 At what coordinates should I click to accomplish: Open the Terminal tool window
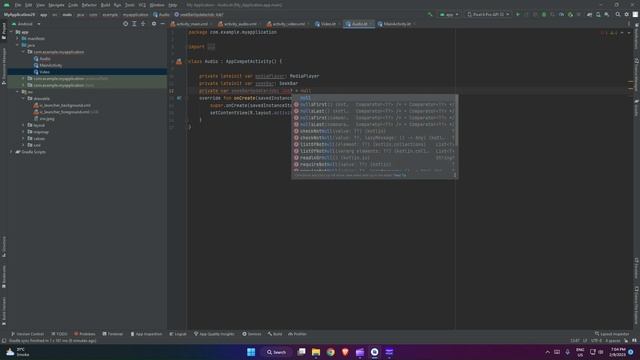click(112, 334)
